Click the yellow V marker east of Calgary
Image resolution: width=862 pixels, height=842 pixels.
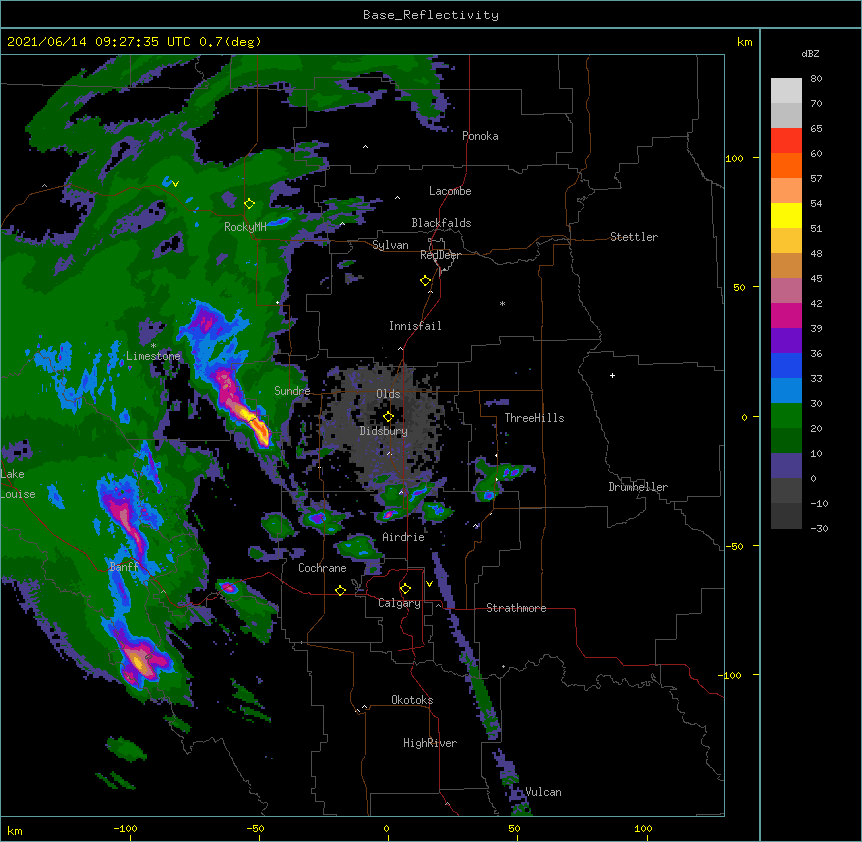click(429, 584)
